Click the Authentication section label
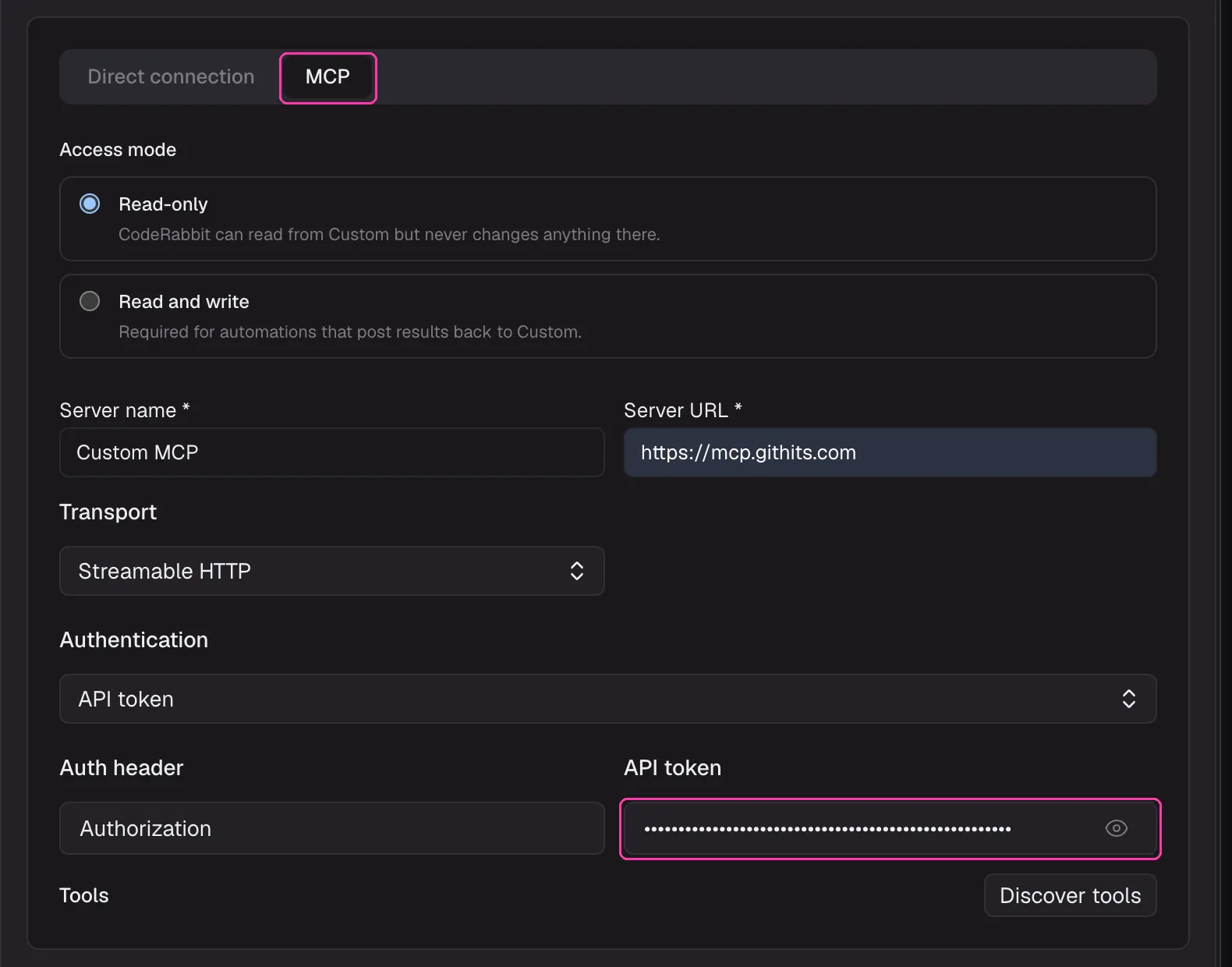Screen dimensions: 1232x967 click(134, 639)
